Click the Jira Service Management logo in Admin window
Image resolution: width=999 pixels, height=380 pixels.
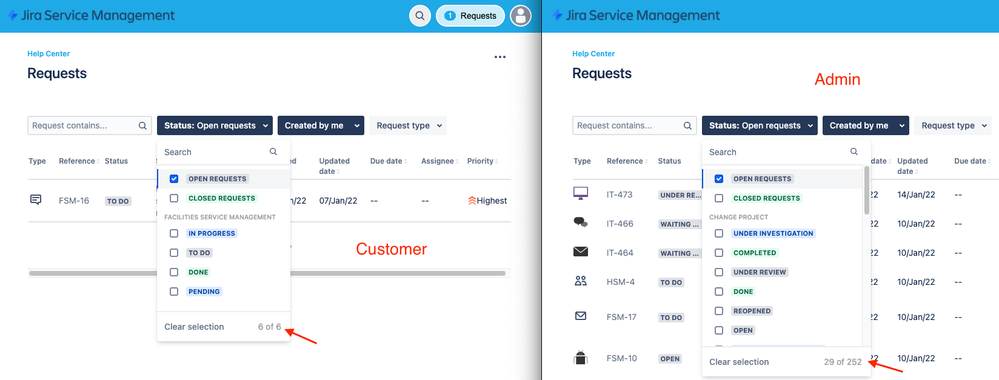(x=636, y=15)
